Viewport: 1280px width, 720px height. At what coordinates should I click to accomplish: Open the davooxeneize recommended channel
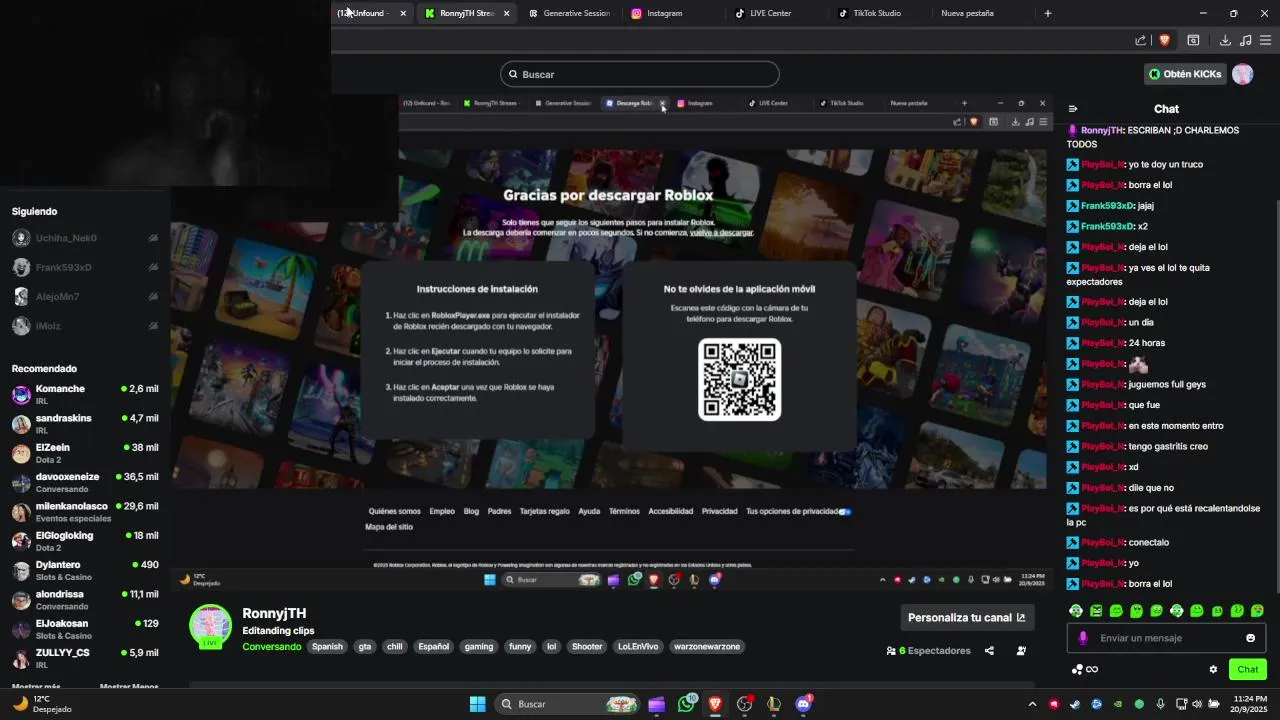pos(85,482)
